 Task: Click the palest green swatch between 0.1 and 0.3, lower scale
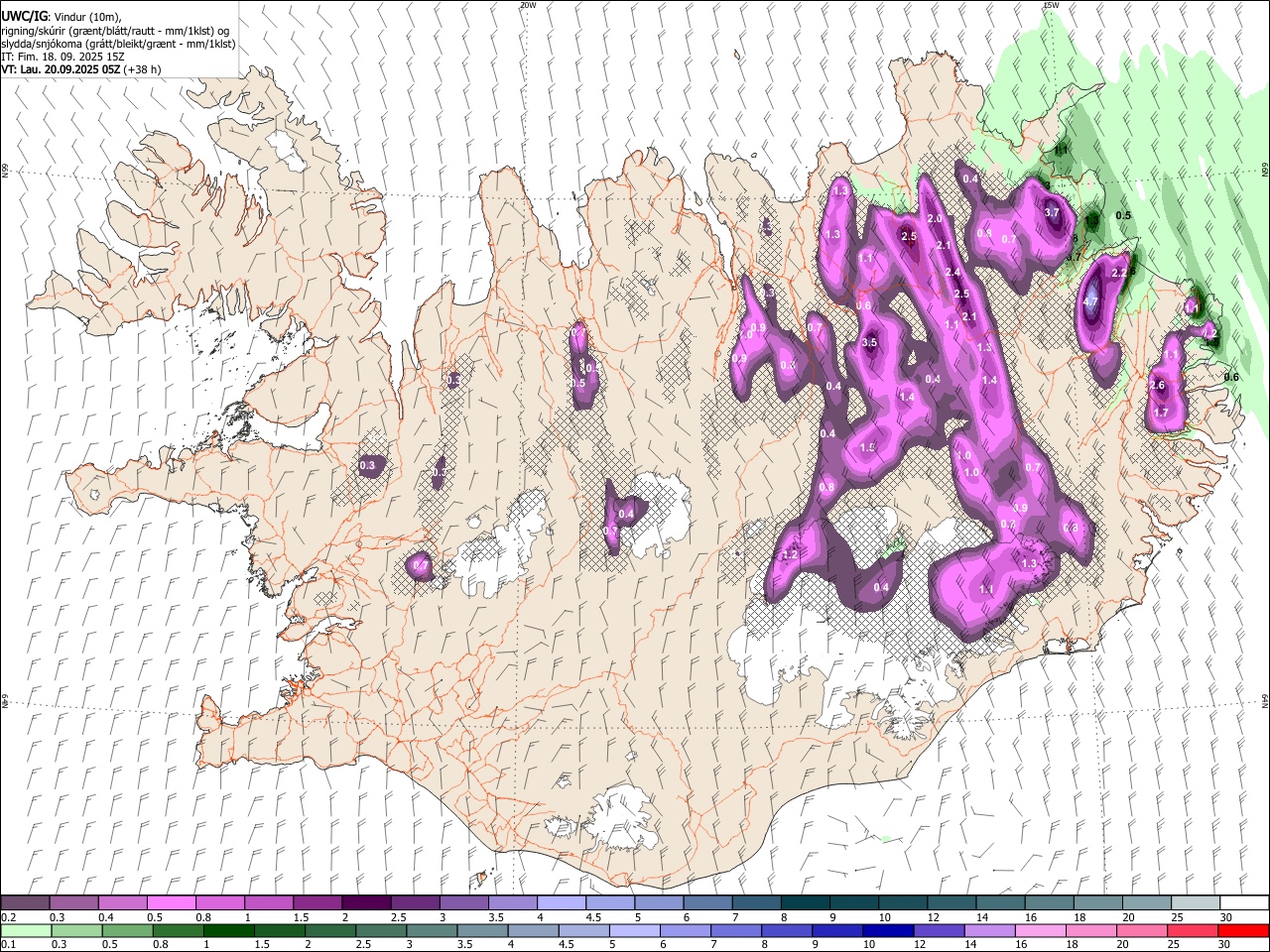point(26,930)
